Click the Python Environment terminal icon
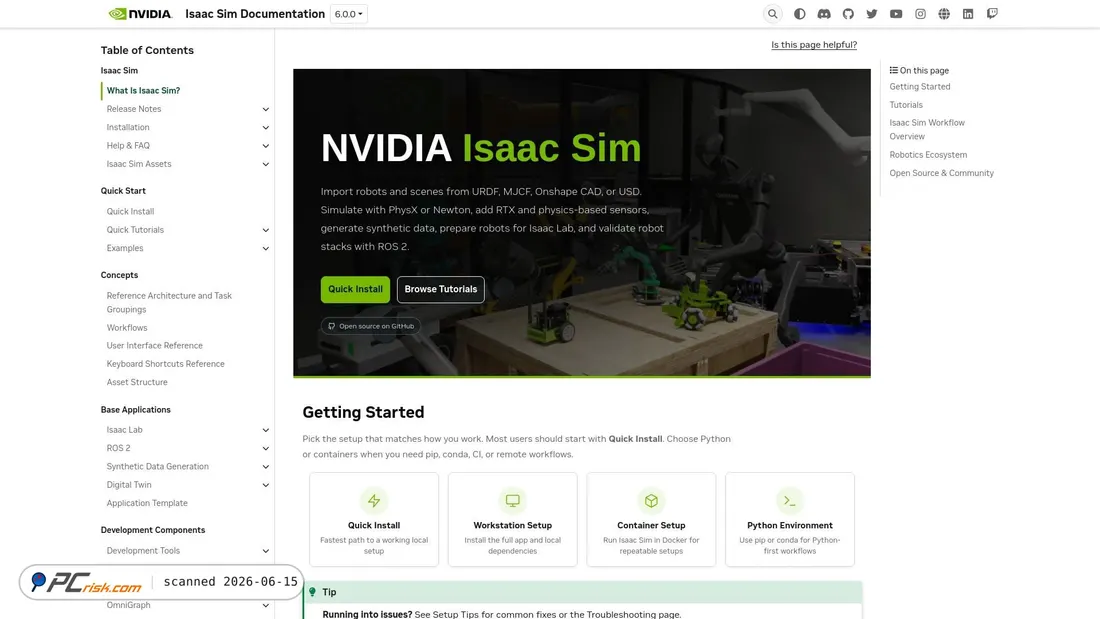This screenshot has width=1100, height=619. [790, 500]
